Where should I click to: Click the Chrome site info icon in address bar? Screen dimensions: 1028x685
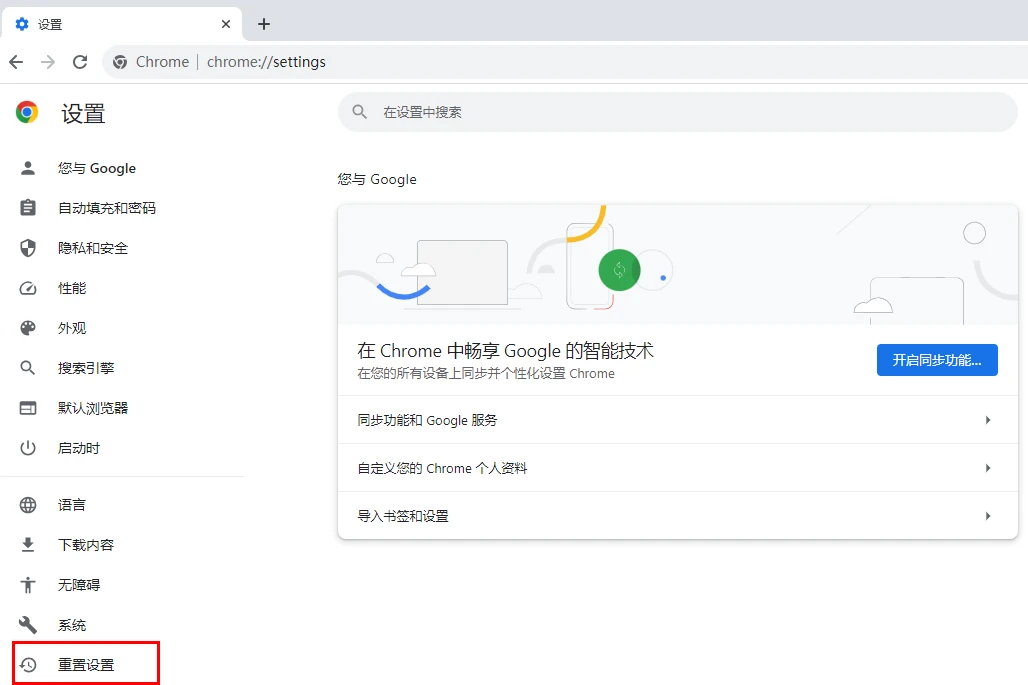(x=120, y=62)
